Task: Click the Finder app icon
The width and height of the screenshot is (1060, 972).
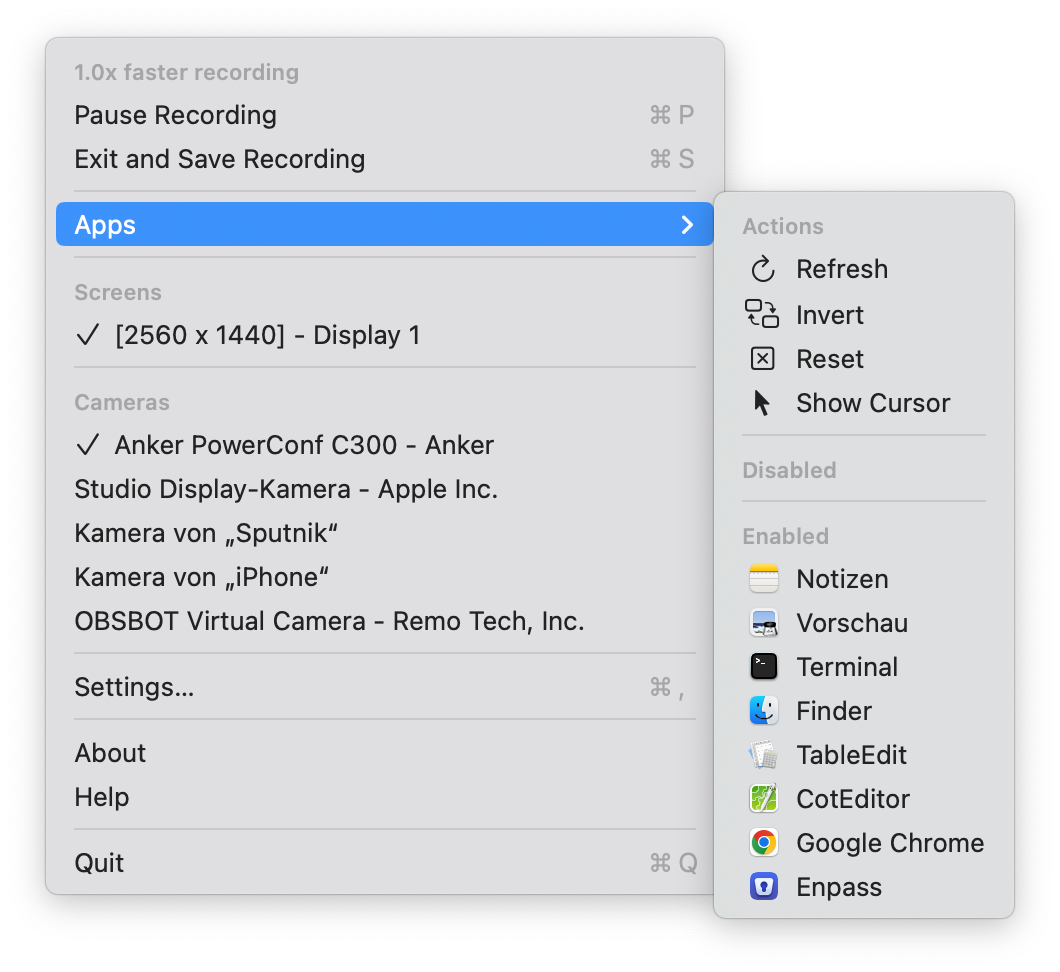Action: 764,711
